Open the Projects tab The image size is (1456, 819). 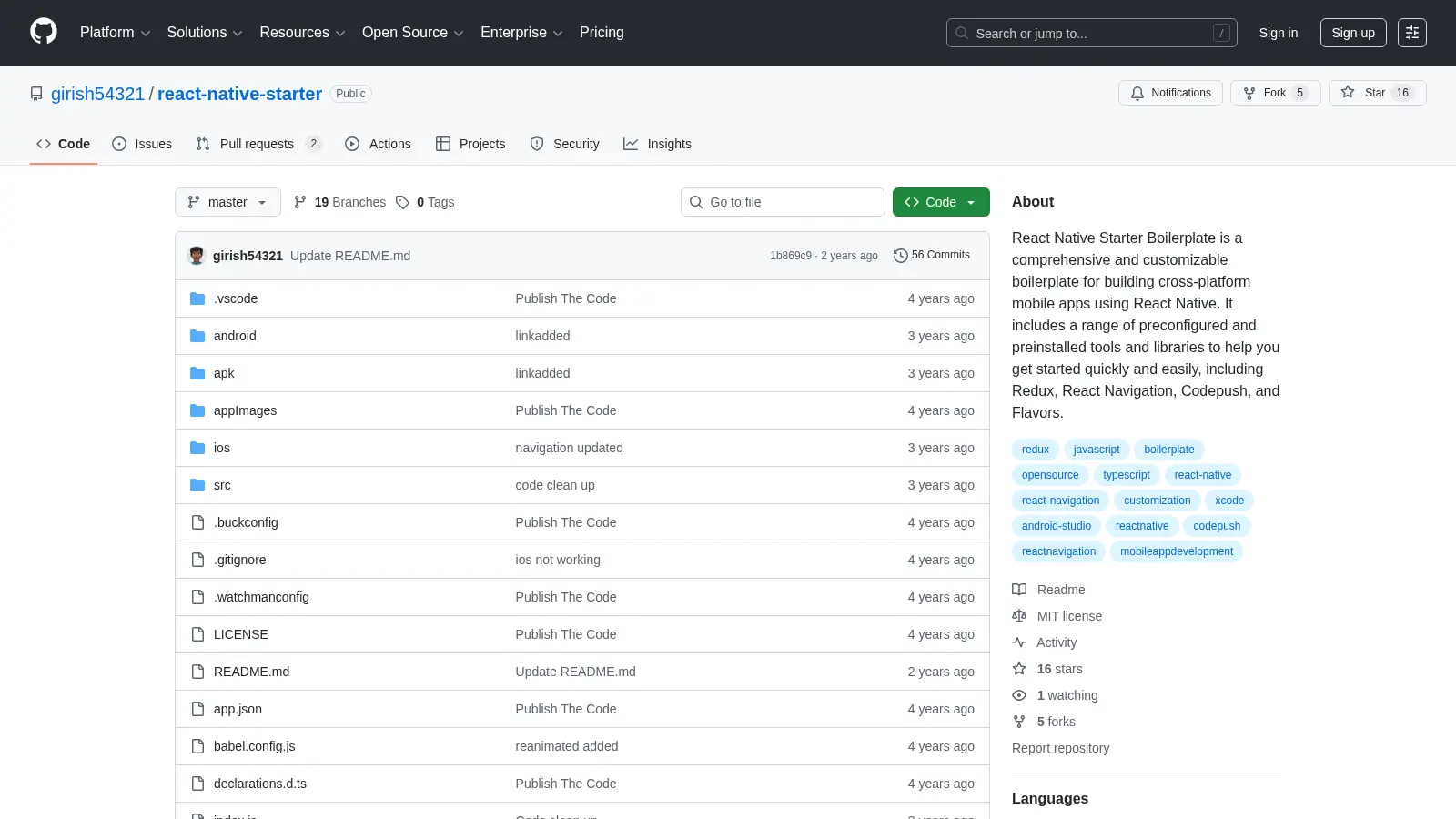point(470,144)
